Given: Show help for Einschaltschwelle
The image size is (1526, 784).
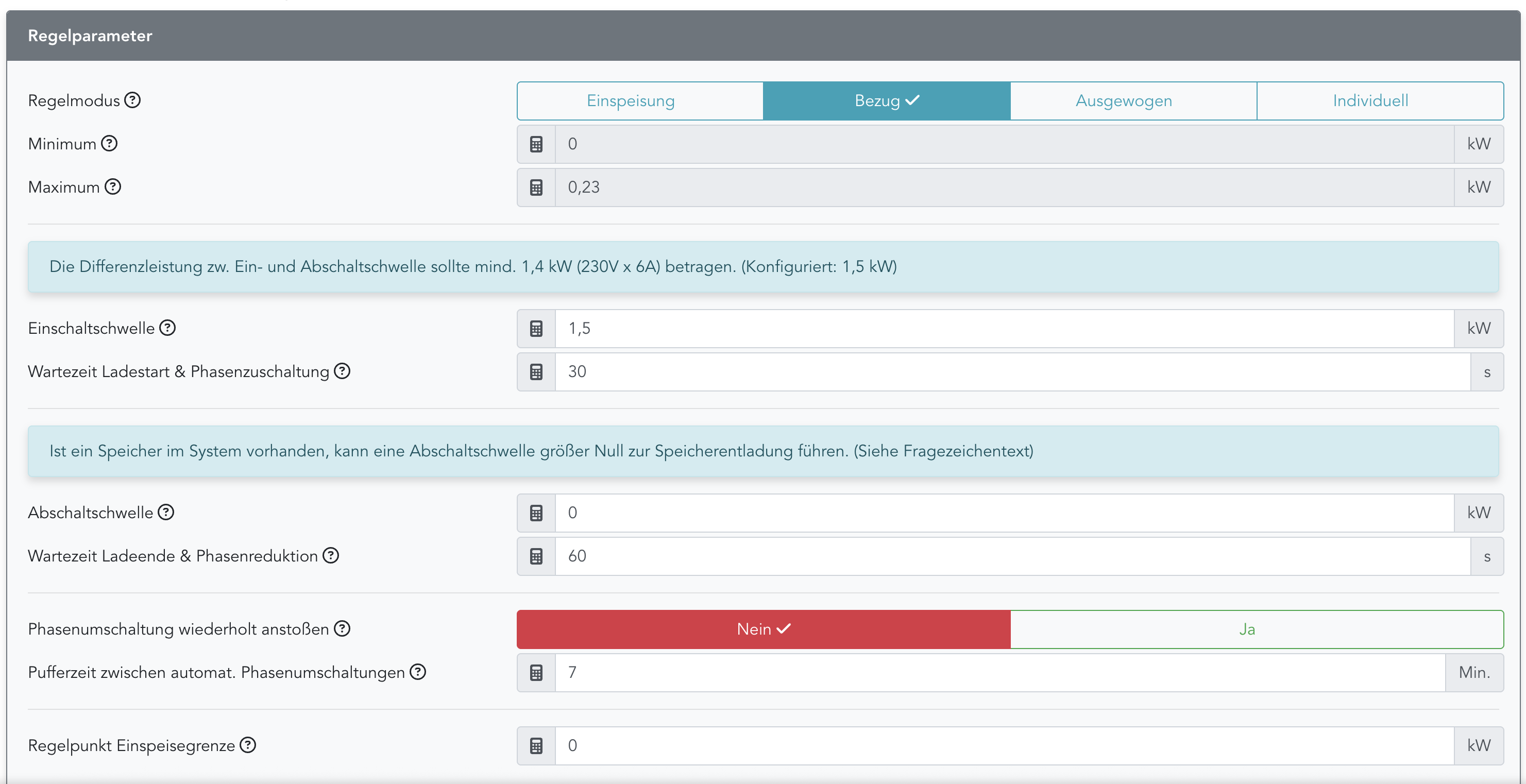Looking at the screenshot, I should click(167, 328).
